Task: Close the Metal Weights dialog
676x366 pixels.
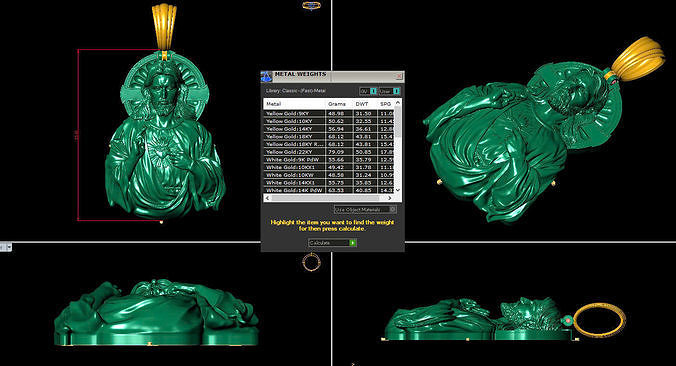Action: coord(399,76)
